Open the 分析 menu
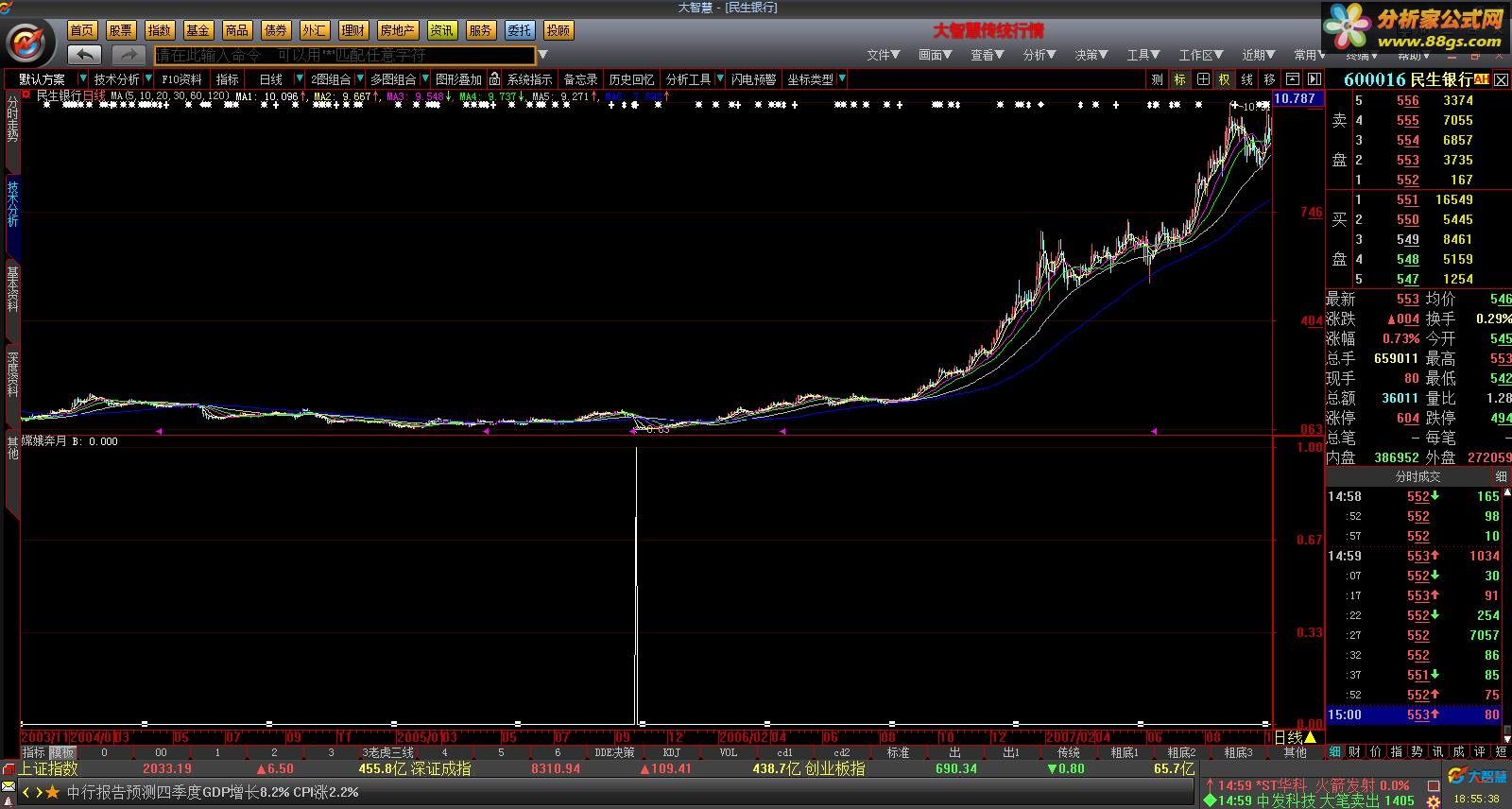 tap(1039, 55)
